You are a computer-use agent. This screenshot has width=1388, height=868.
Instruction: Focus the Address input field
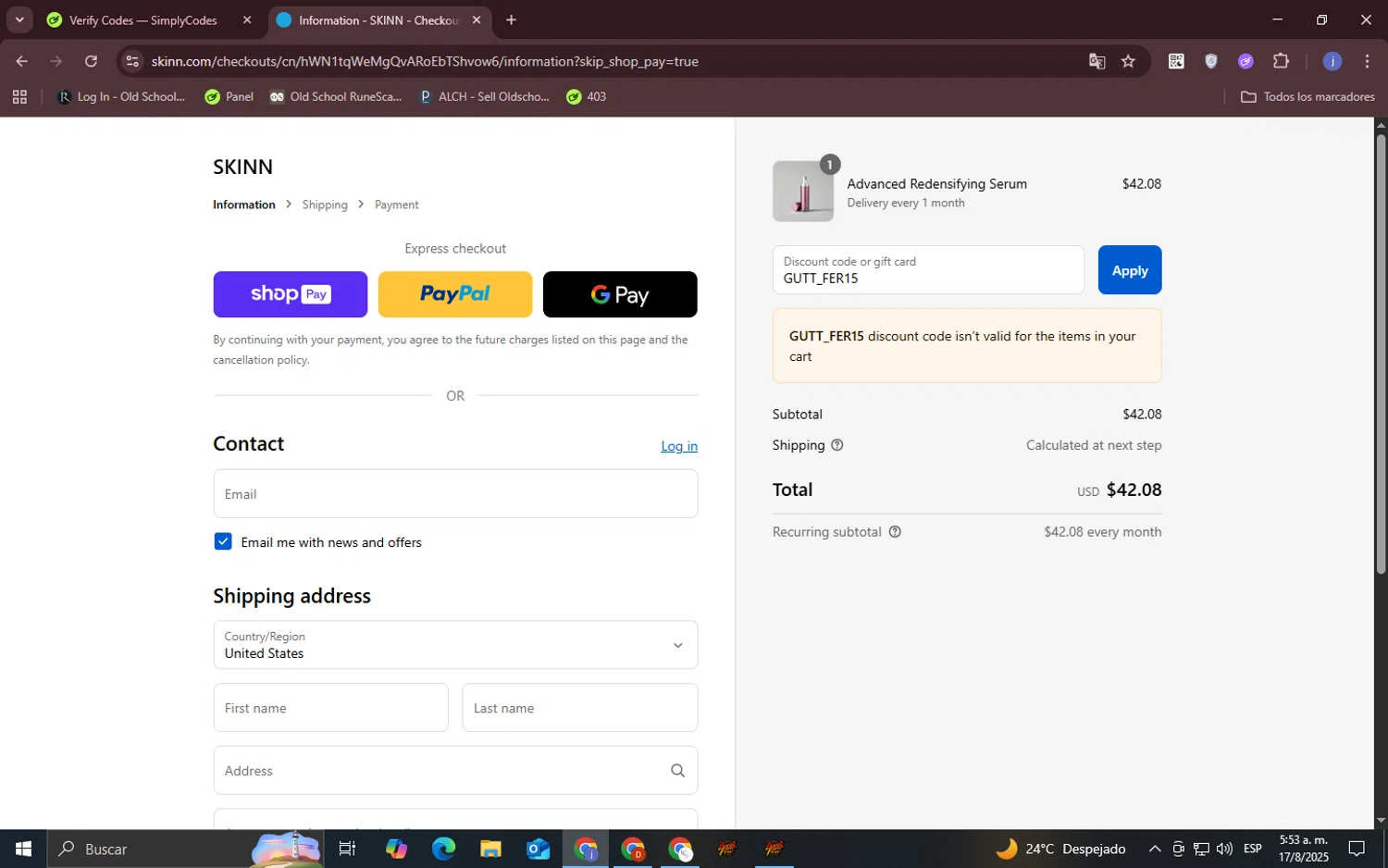455,771
